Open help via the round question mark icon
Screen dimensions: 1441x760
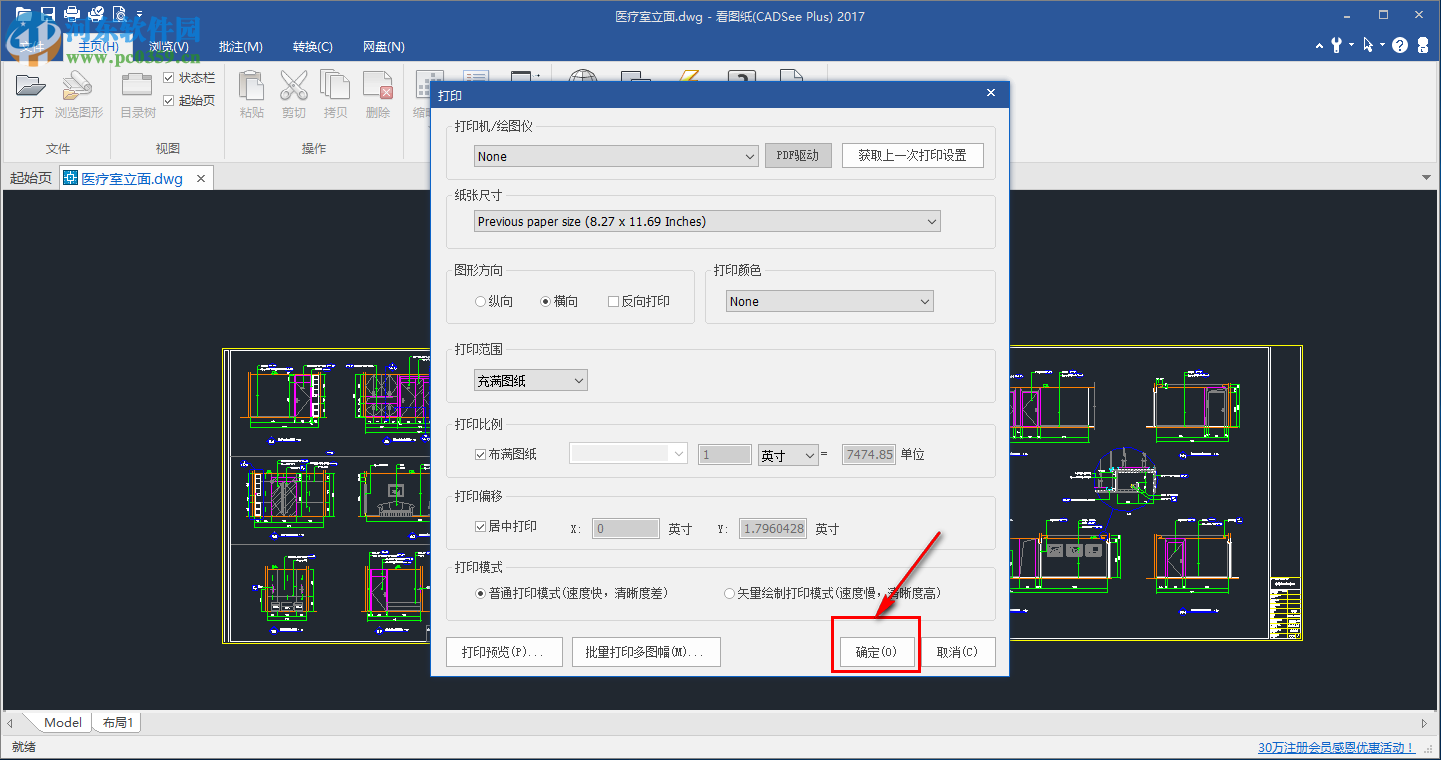coord(1400,45)
